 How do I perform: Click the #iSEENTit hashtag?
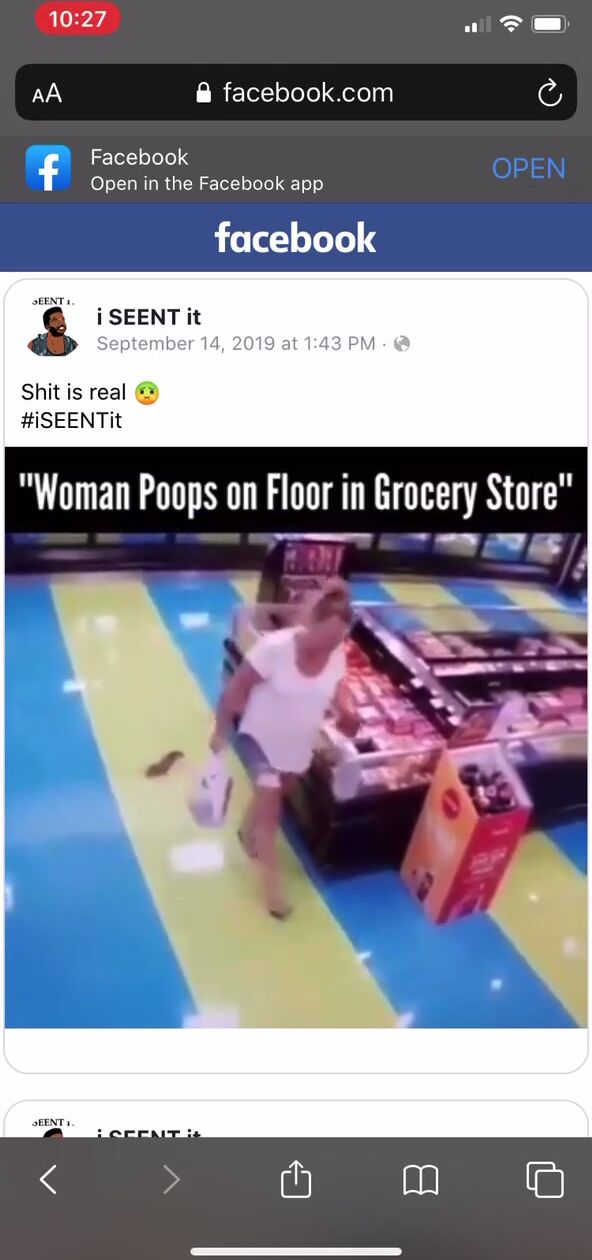click(71, 421)
